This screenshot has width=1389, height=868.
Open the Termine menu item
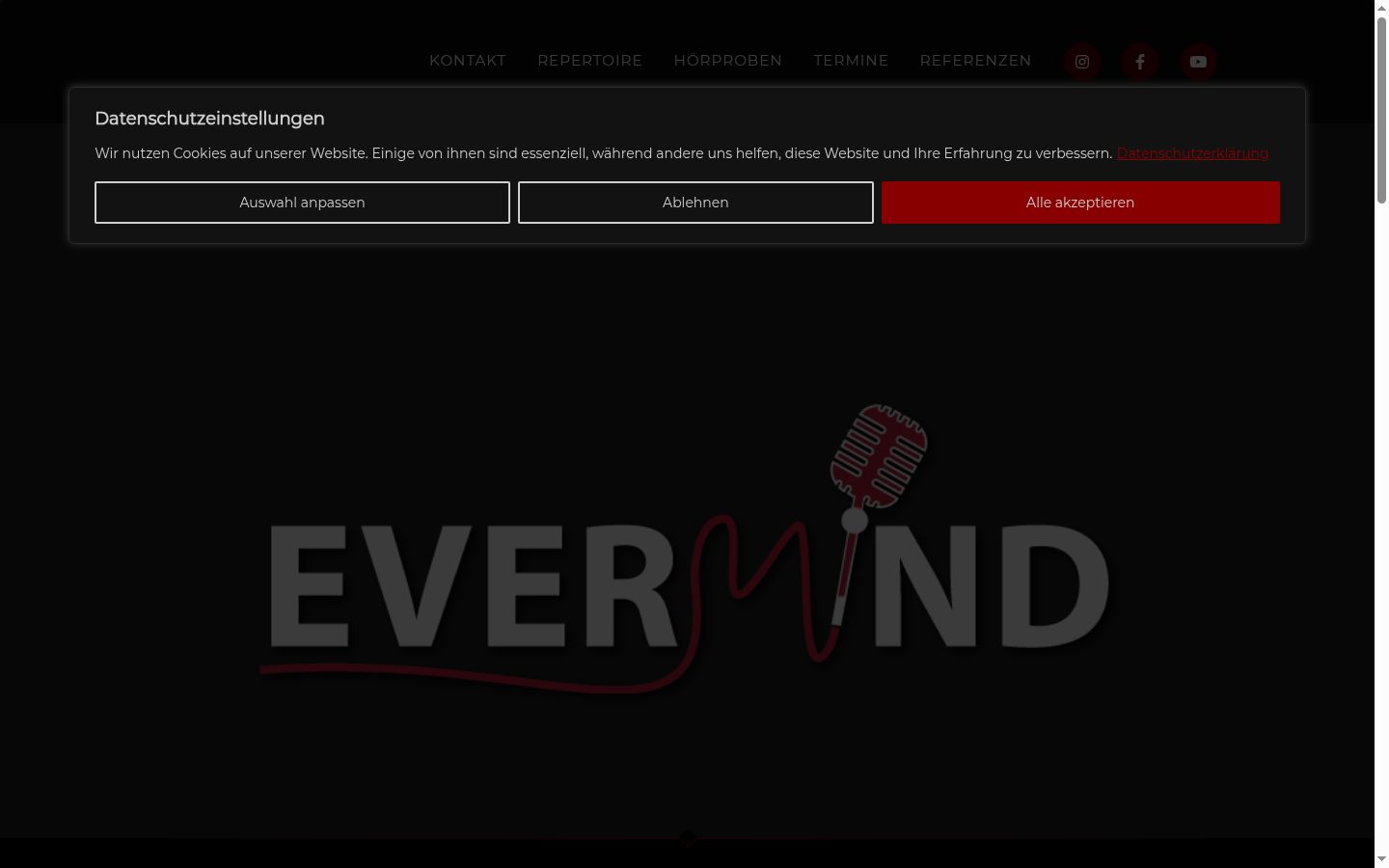point(851,61)
